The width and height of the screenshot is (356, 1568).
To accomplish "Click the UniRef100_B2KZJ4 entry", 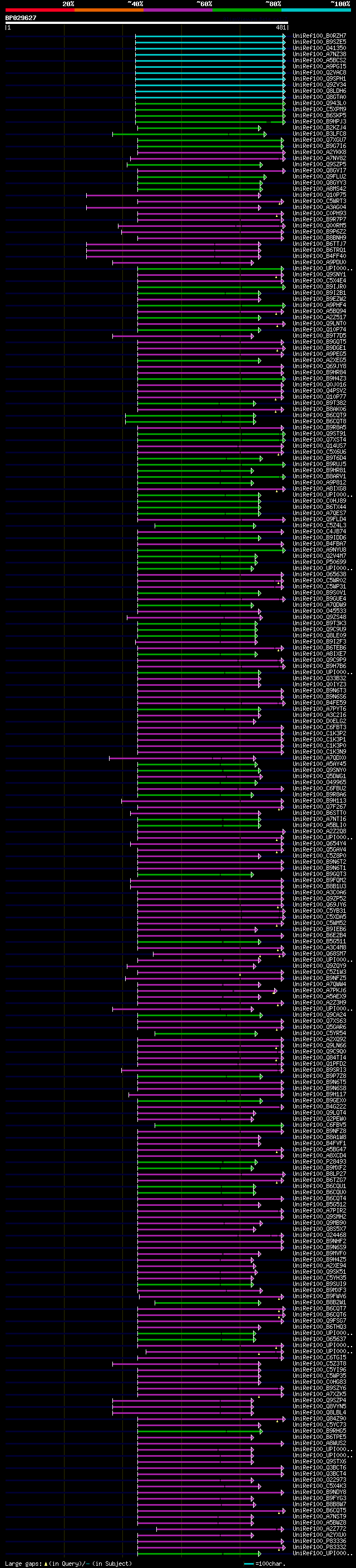I will click(x=319, y=128).
